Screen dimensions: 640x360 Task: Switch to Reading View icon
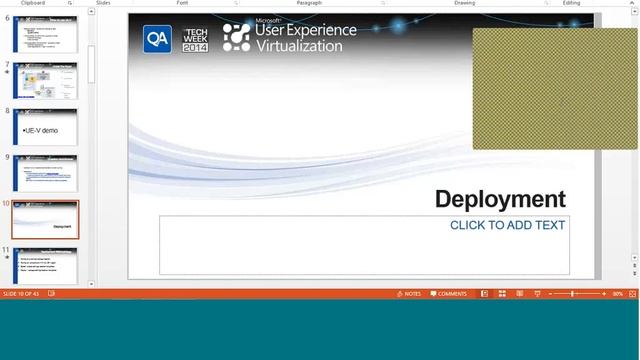pos(520,293)
